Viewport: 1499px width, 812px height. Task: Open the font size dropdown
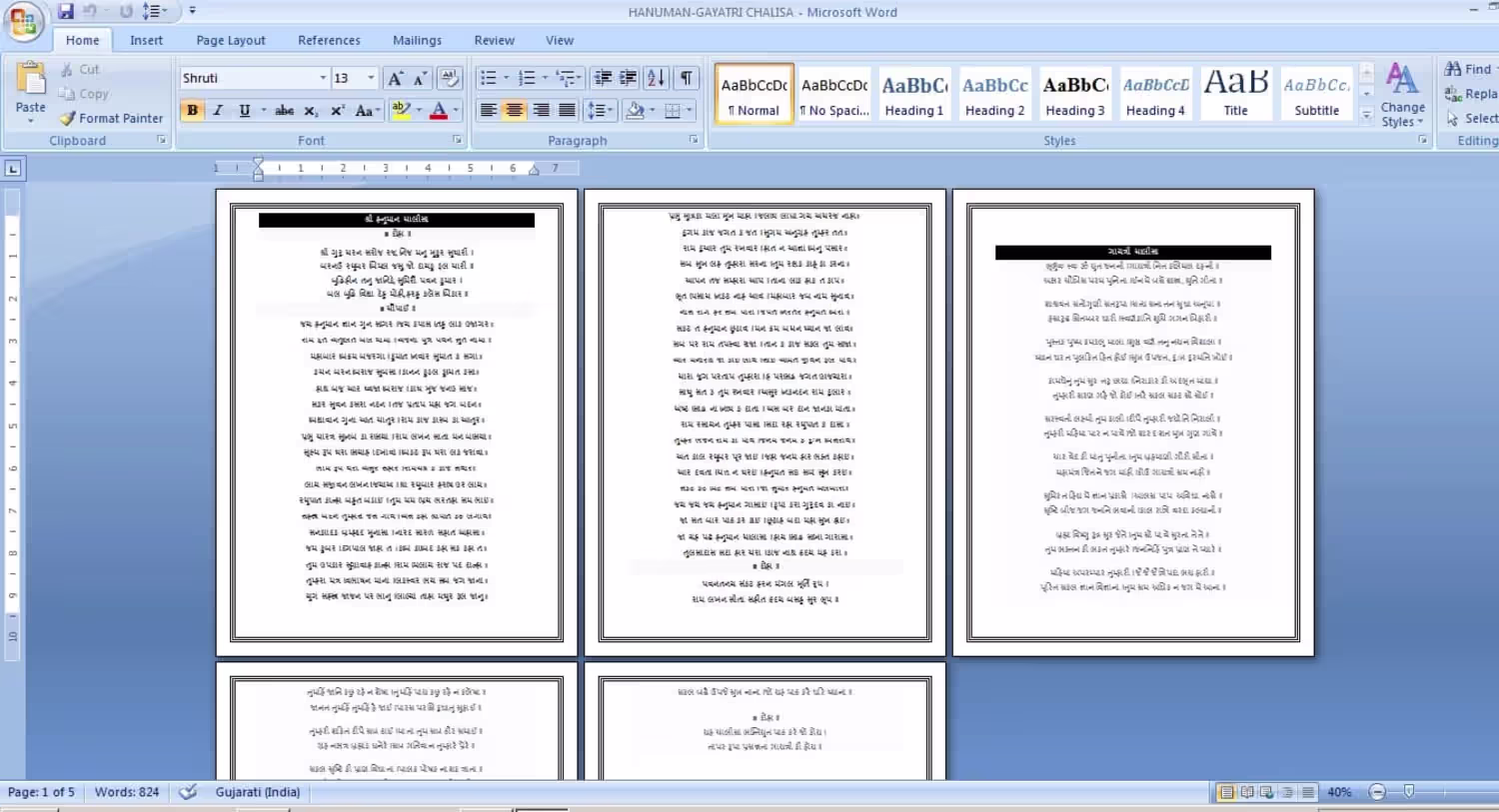pyautogui.click(x=371, y=78)
